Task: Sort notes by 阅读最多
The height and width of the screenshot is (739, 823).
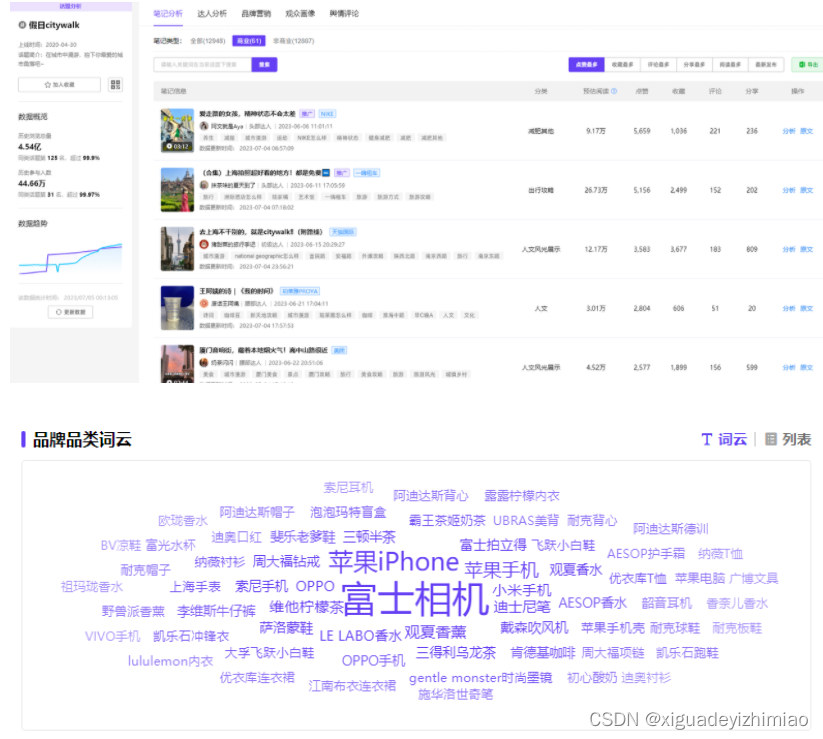Action: tap(730, 65)
